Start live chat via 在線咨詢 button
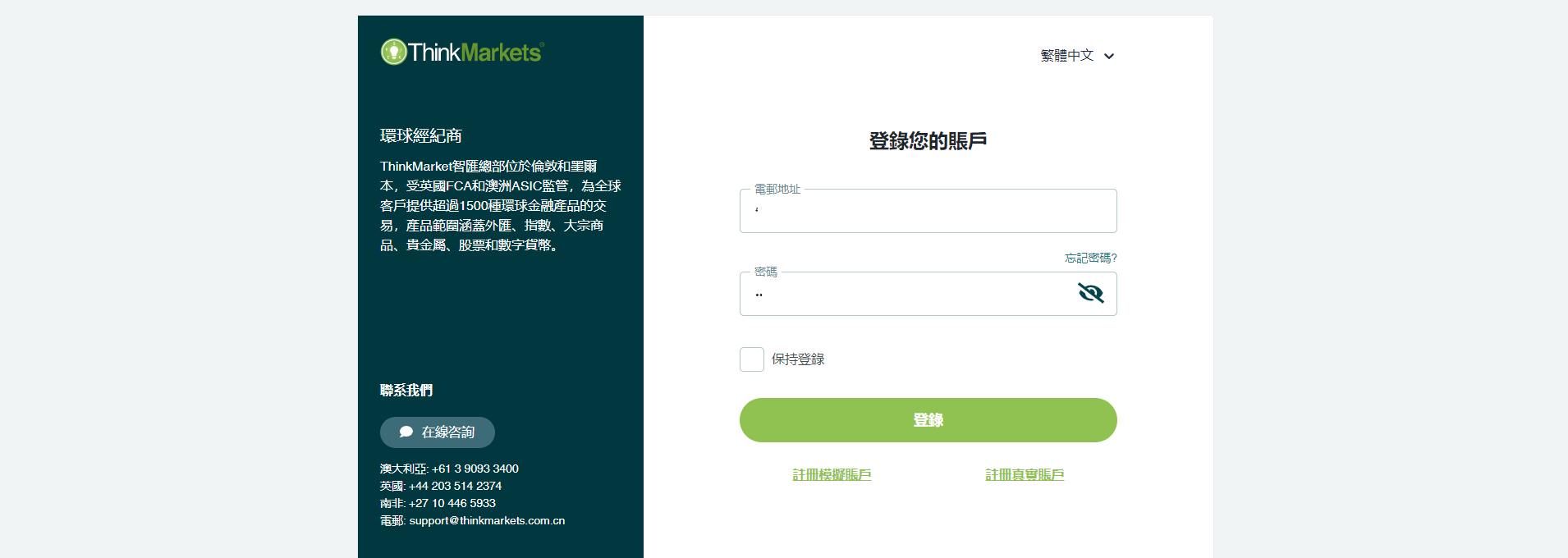 438,432
